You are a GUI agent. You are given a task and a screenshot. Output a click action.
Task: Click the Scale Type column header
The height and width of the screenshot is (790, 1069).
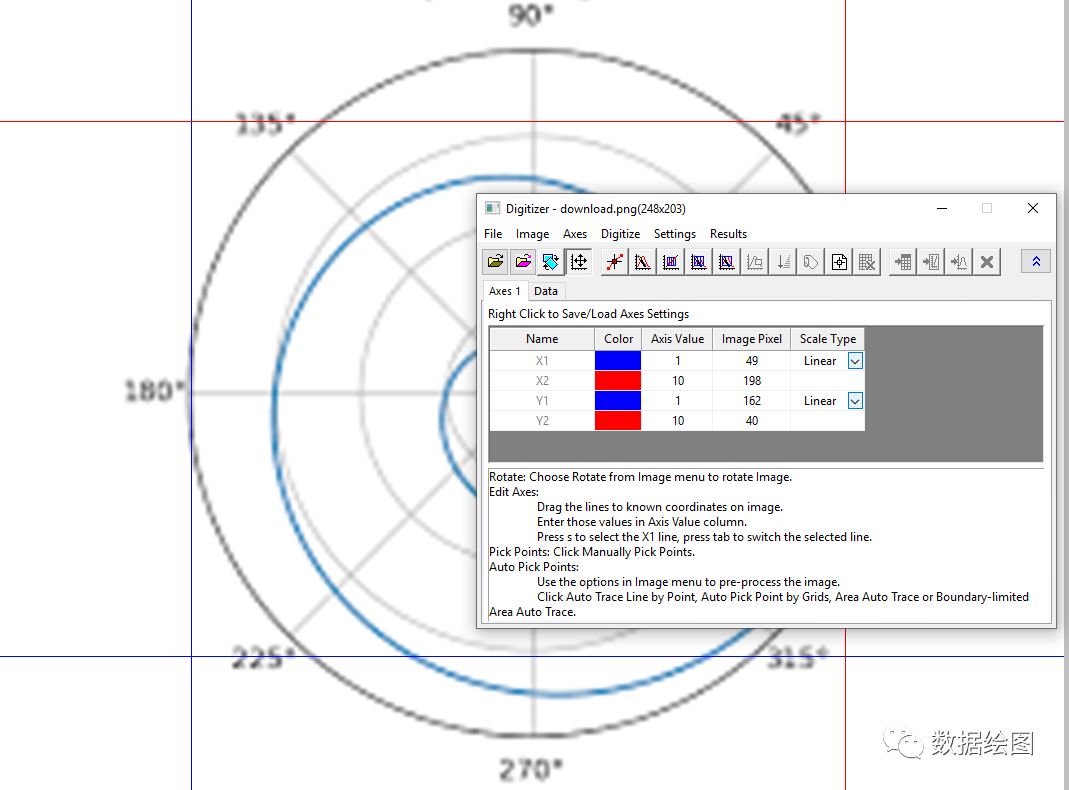(828, 339)
